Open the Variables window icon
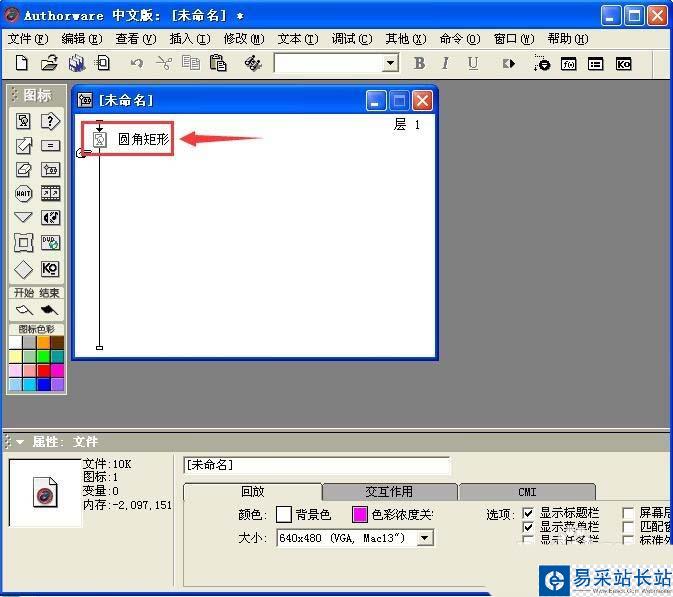The image size is (673, 597). click(595, 64)
